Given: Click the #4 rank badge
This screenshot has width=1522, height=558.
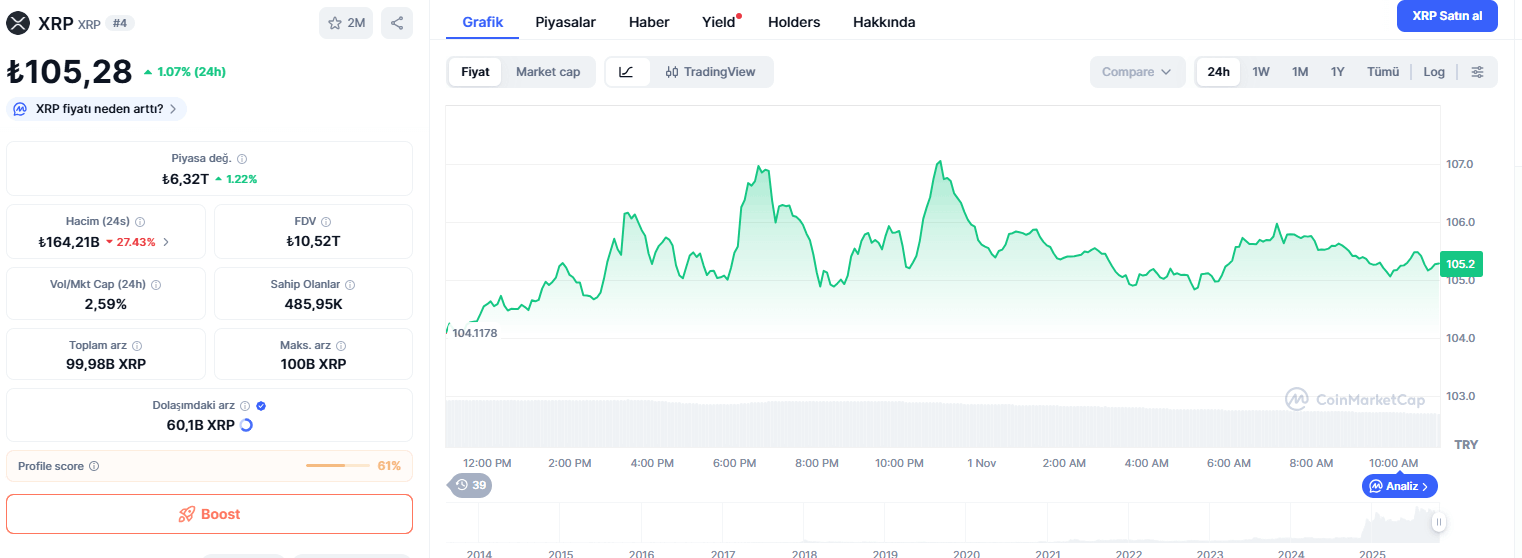Looking at the screenshot, I should point(119,24).
